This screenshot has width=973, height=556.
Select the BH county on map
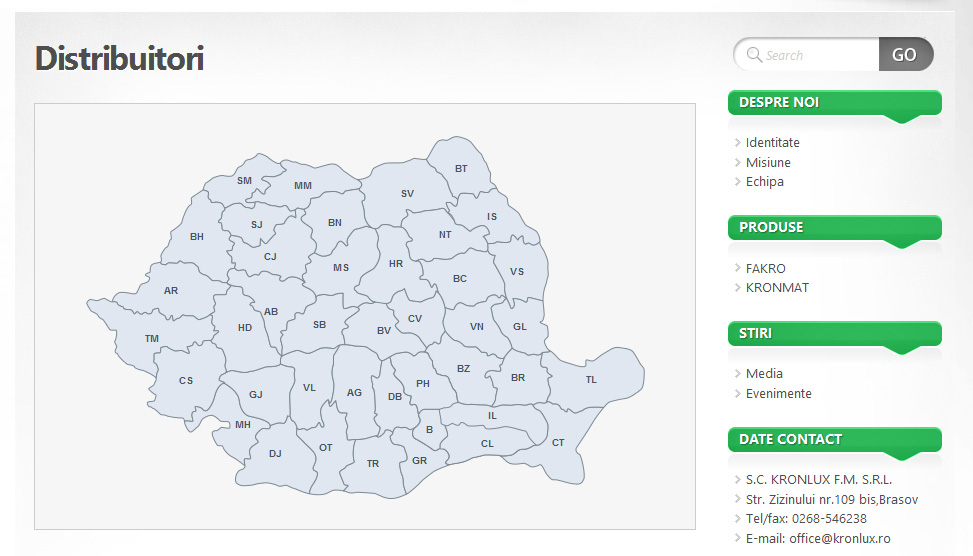pos(197,236)
